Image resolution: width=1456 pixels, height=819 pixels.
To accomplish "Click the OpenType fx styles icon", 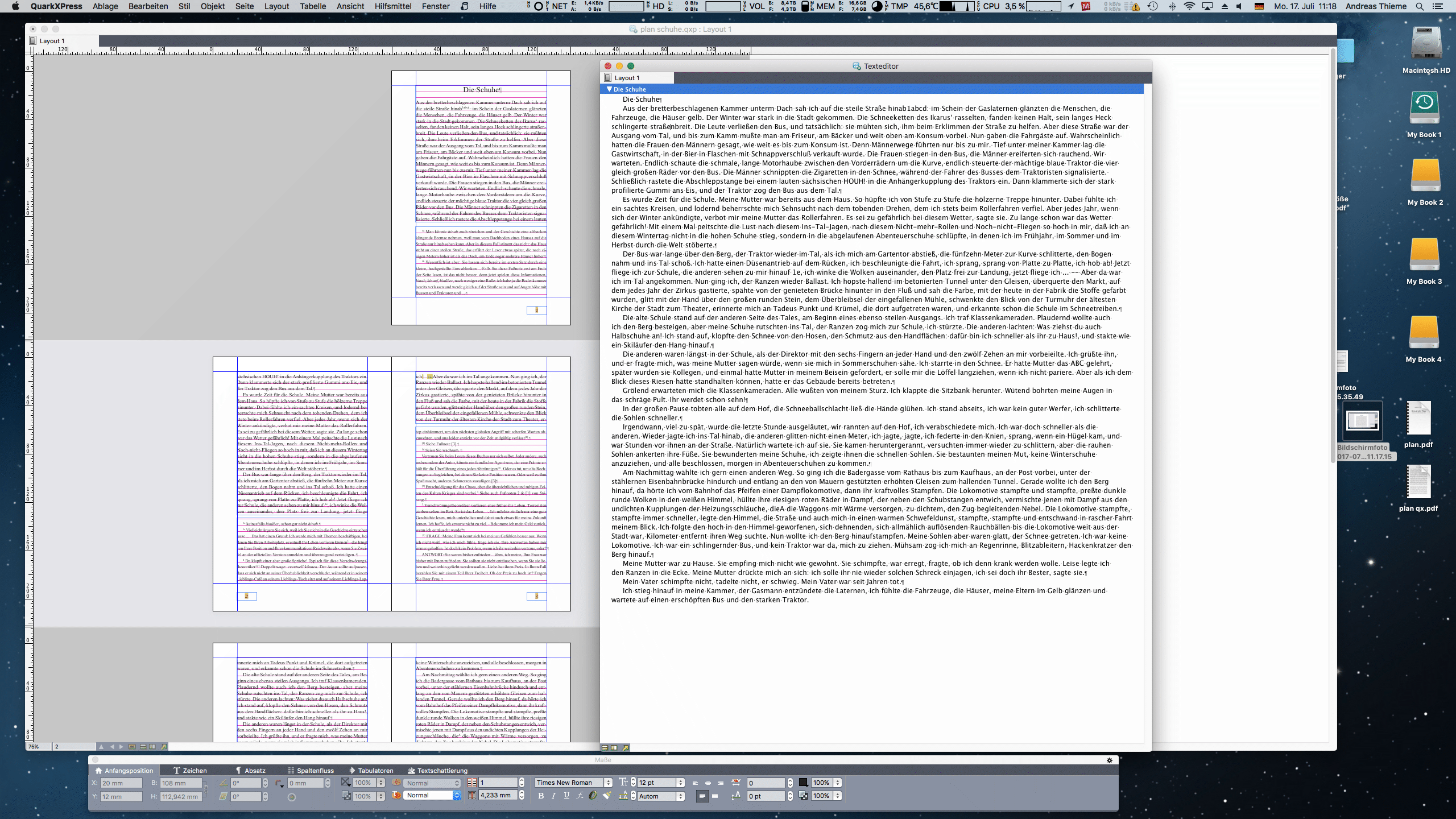I will point(580,796).
